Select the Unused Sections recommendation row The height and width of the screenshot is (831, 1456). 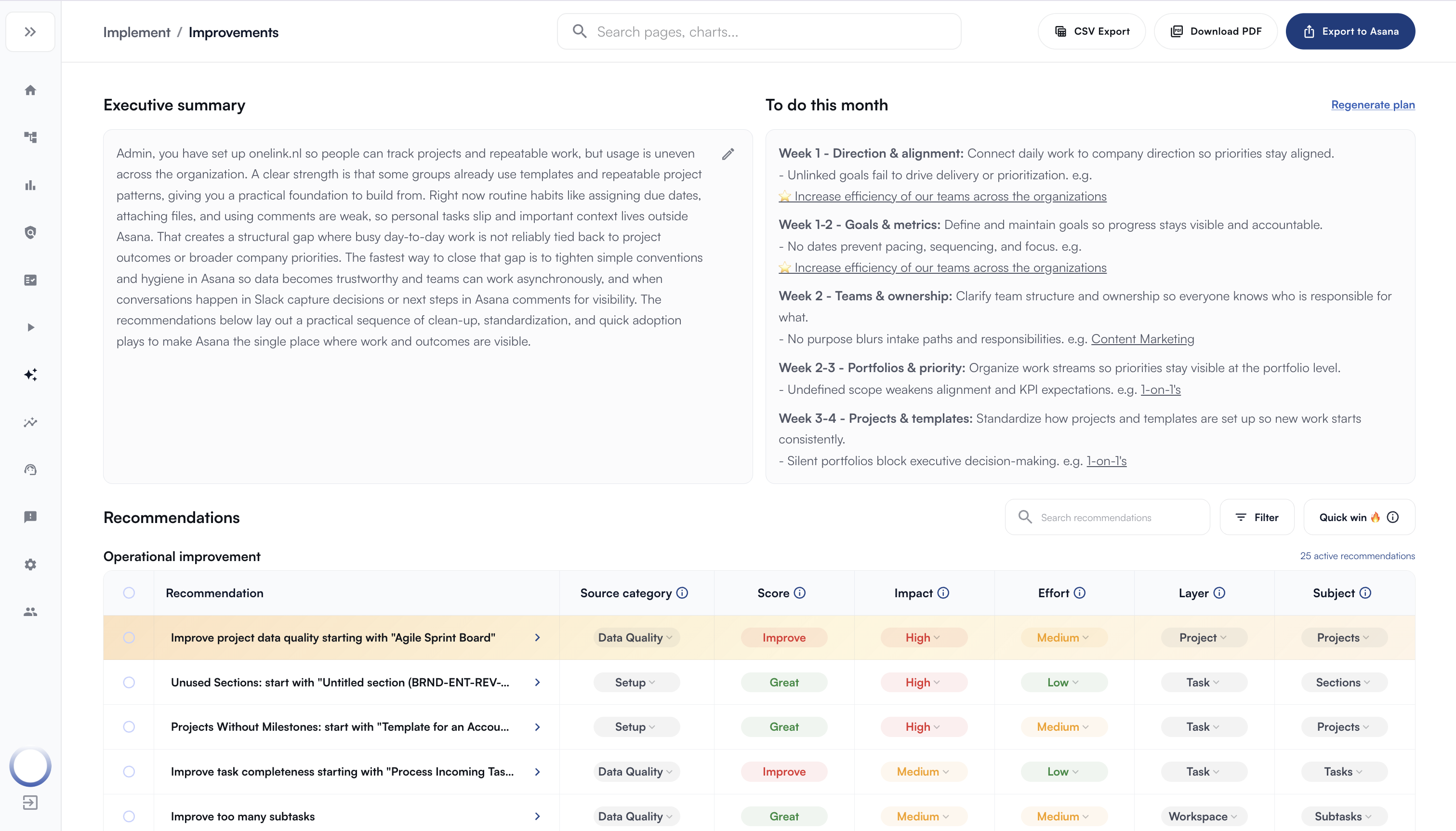[x=129, y=683]
